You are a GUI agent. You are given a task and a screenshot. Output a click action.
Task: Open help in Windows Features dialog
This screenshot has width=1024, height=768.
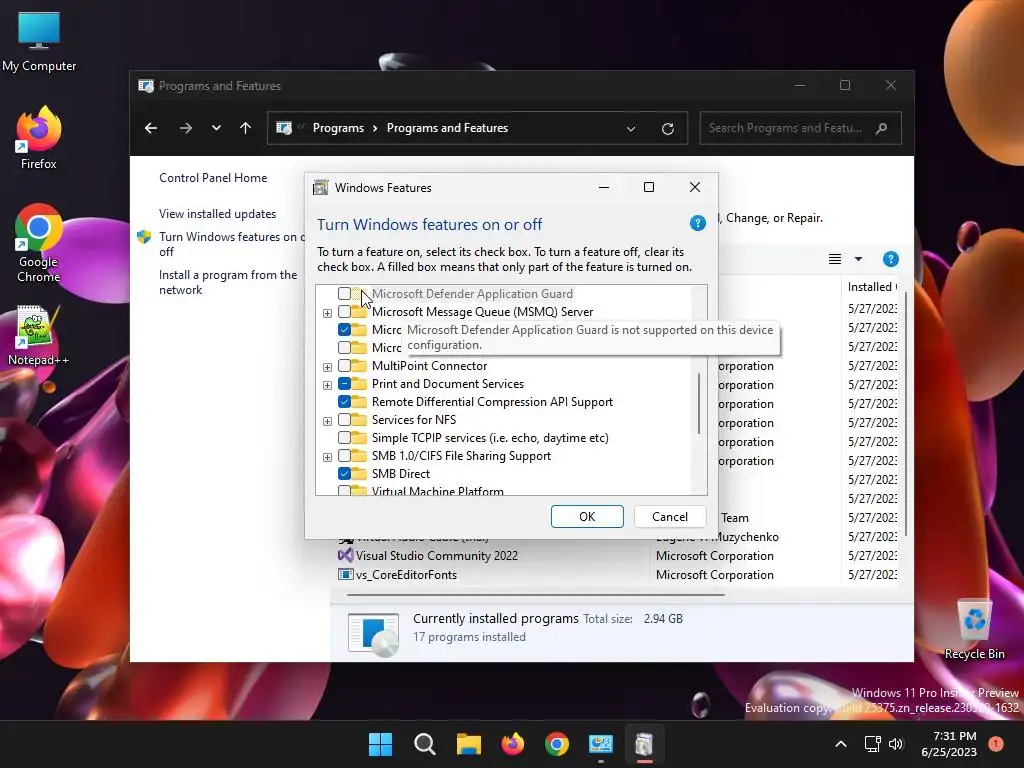[697, 223]
